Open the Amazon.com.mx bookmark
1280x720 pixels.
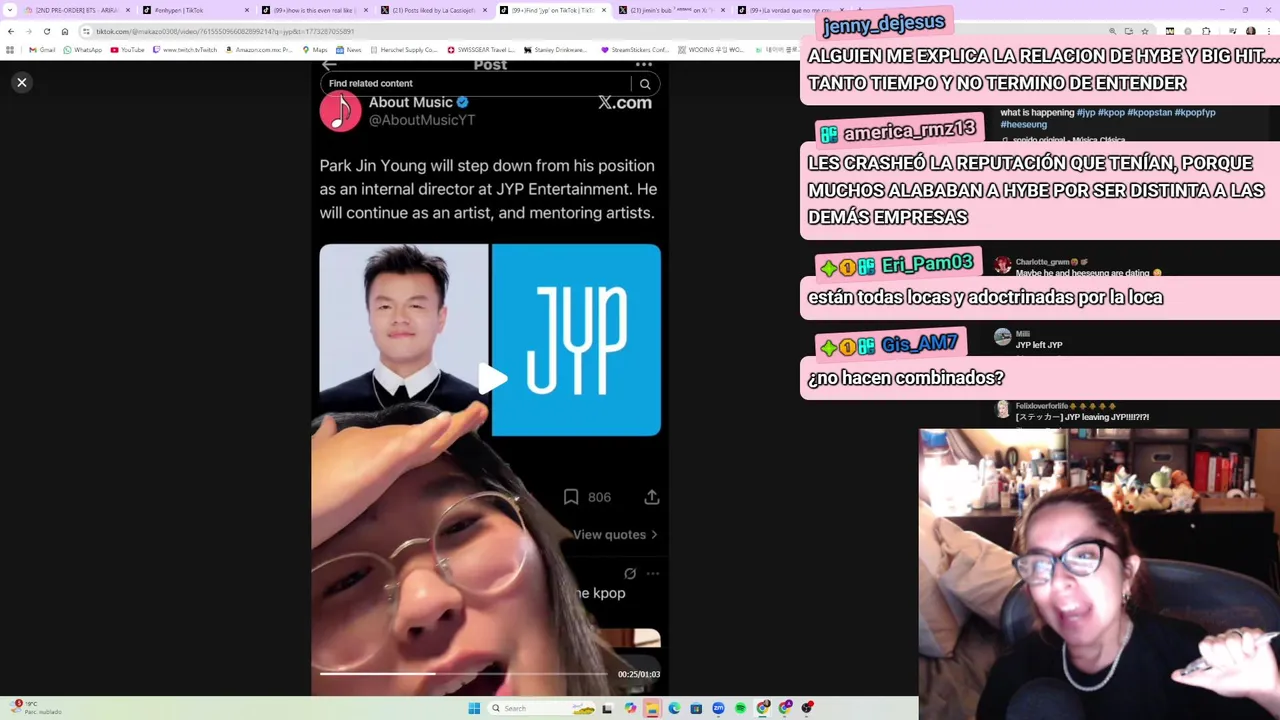coord(258,50)
